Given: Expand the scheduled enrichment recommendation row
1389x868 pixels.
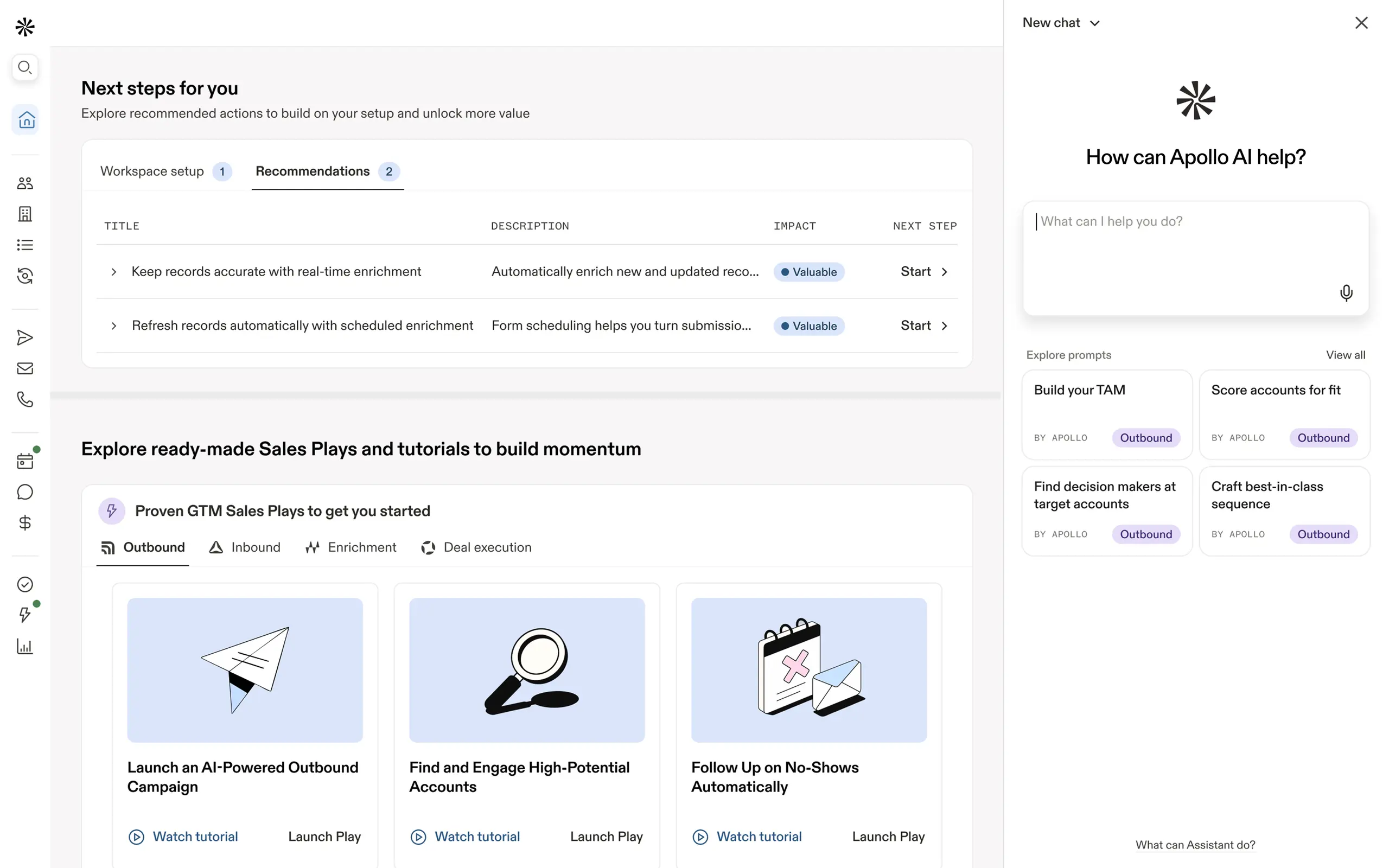Looking at the screenshot, I should coord(113,326).
